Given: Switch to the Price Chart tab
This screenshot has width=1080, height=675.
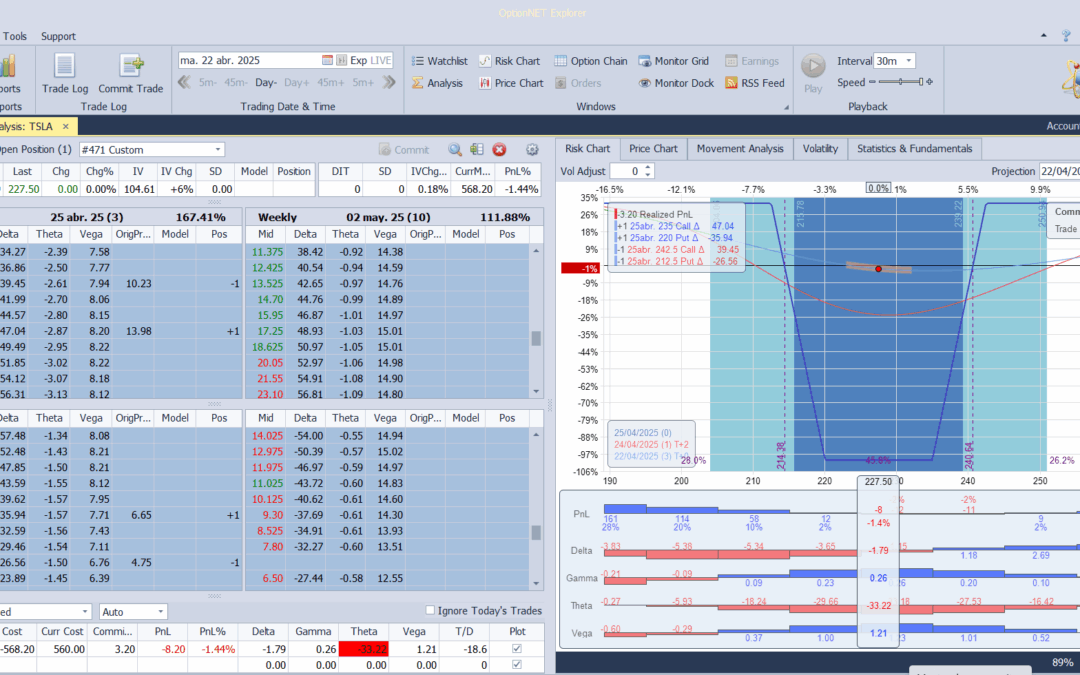Looking at the screenshot, I should [x=654, y=149].
